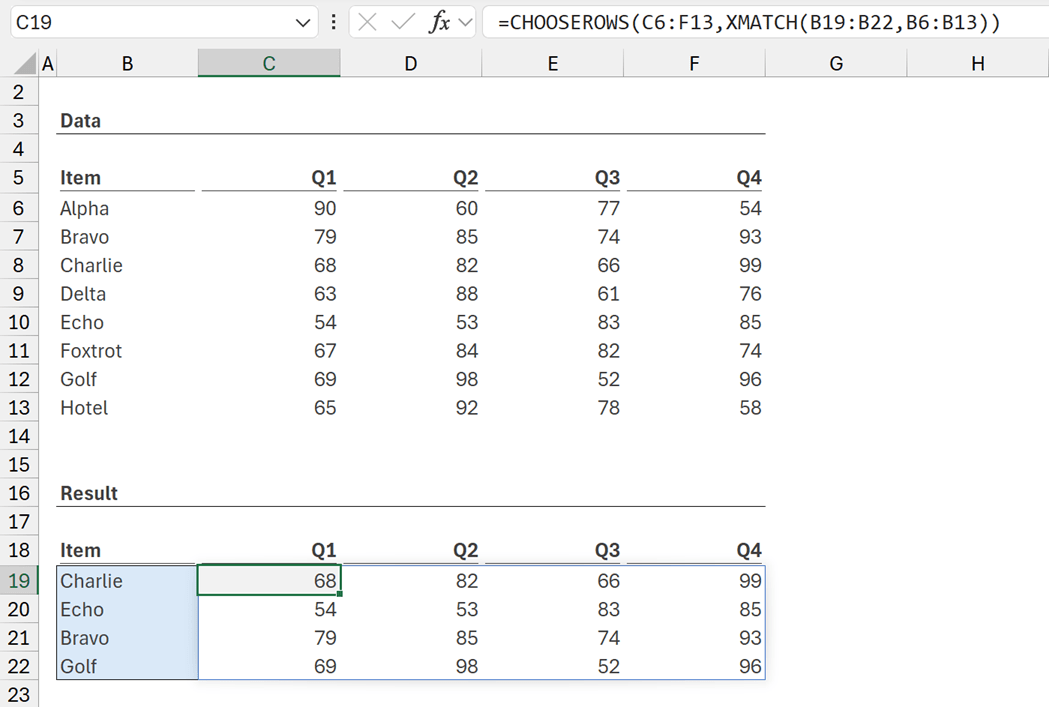
Task: Expand the dropdown arrow next to fx
Action: (466, 23)
